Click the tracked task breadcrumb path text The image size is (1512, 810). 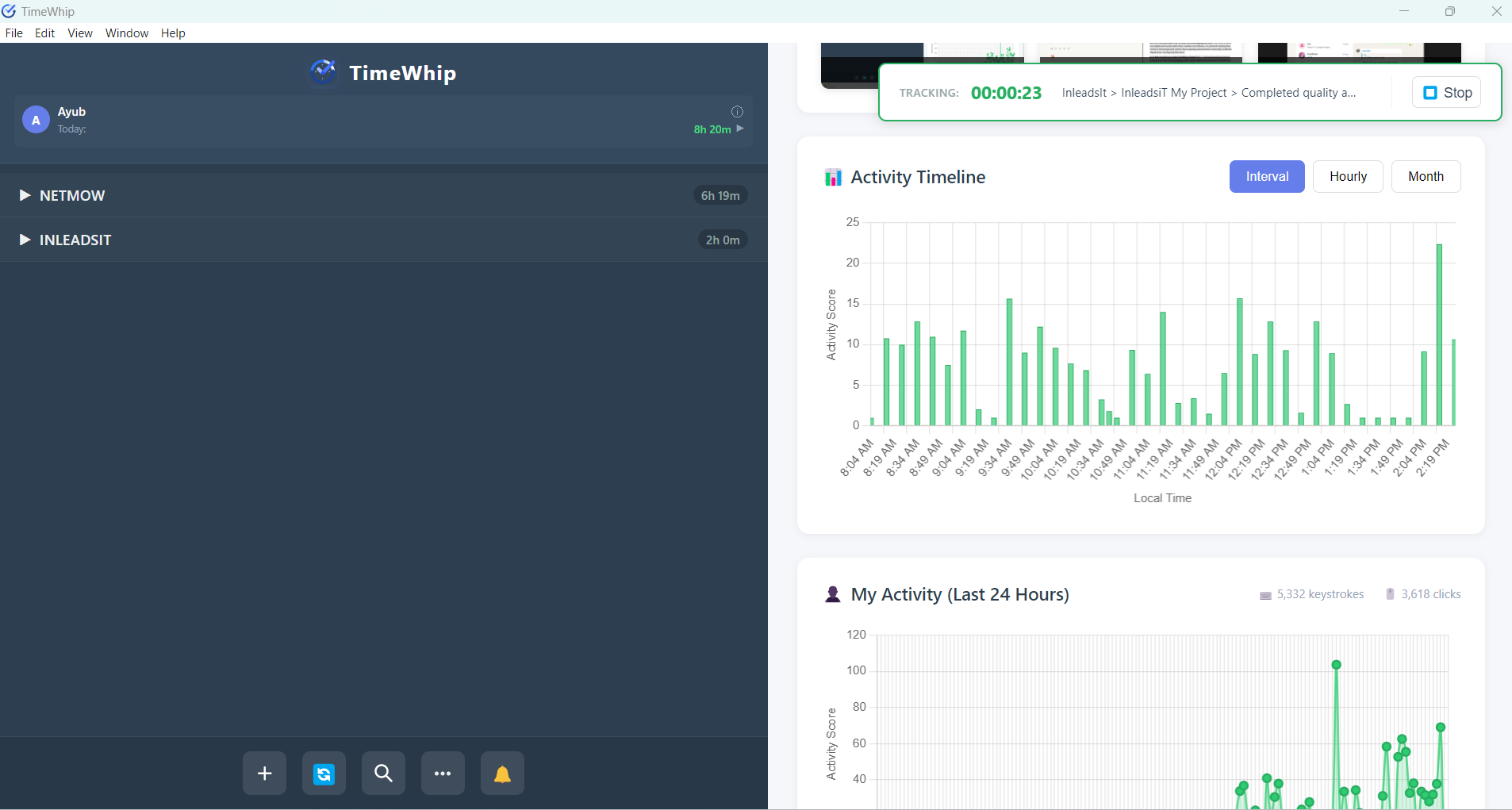click(x=1209, y=93)
